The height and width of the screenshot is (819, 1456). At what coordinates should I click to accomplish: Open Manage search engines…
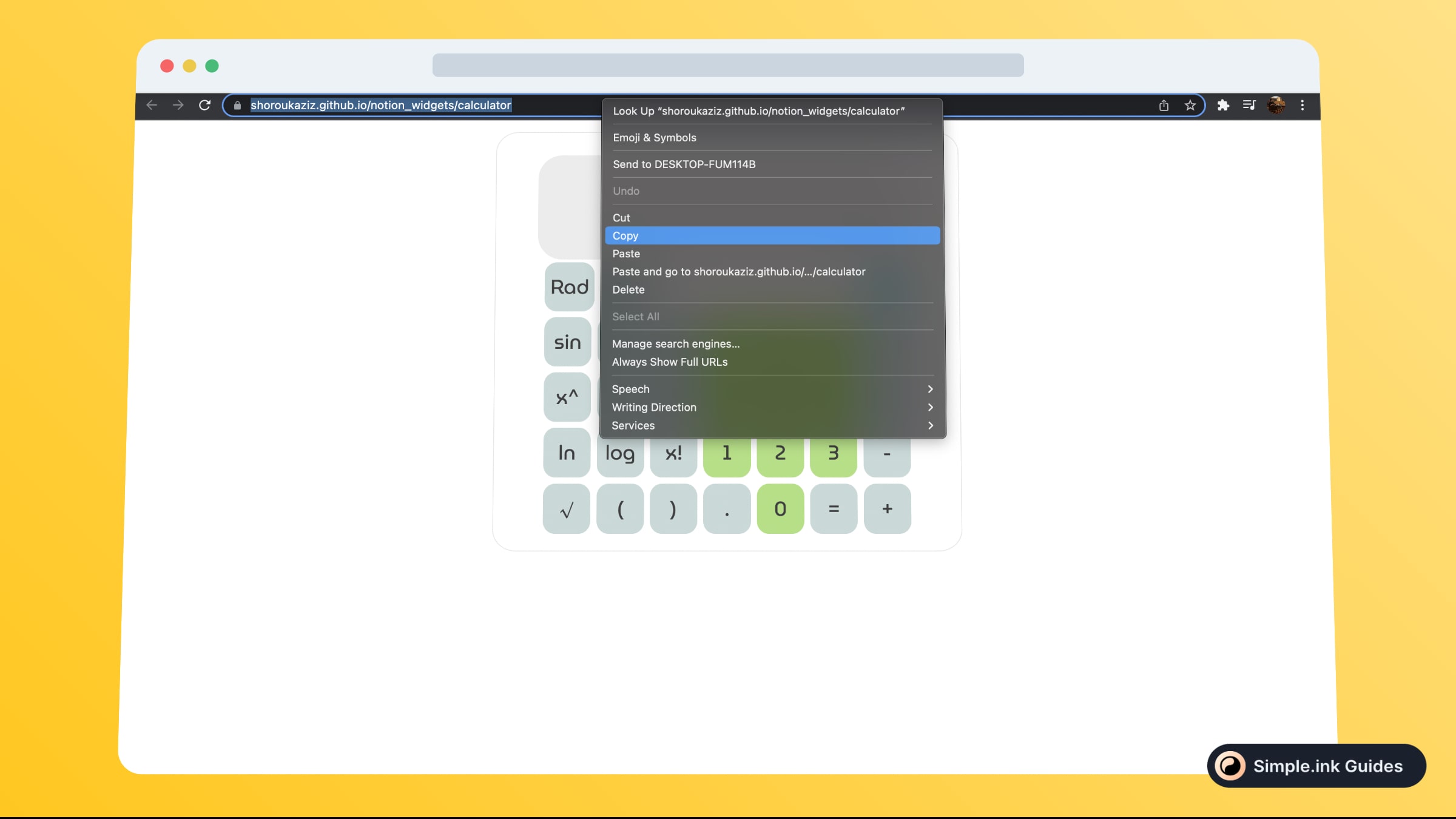tap(772, 344)
